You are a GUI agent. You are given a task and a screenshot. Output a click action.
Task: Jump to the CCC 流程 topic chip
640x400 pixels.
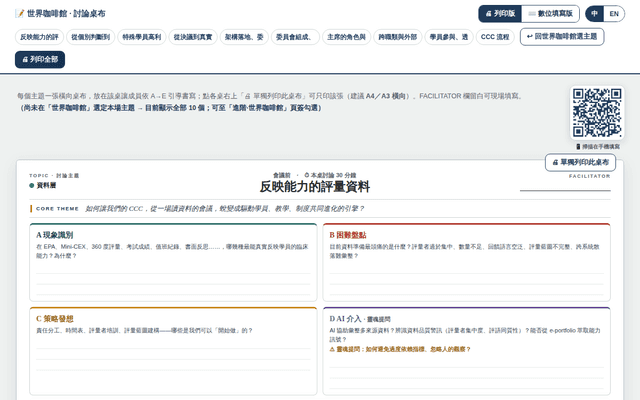495,37
